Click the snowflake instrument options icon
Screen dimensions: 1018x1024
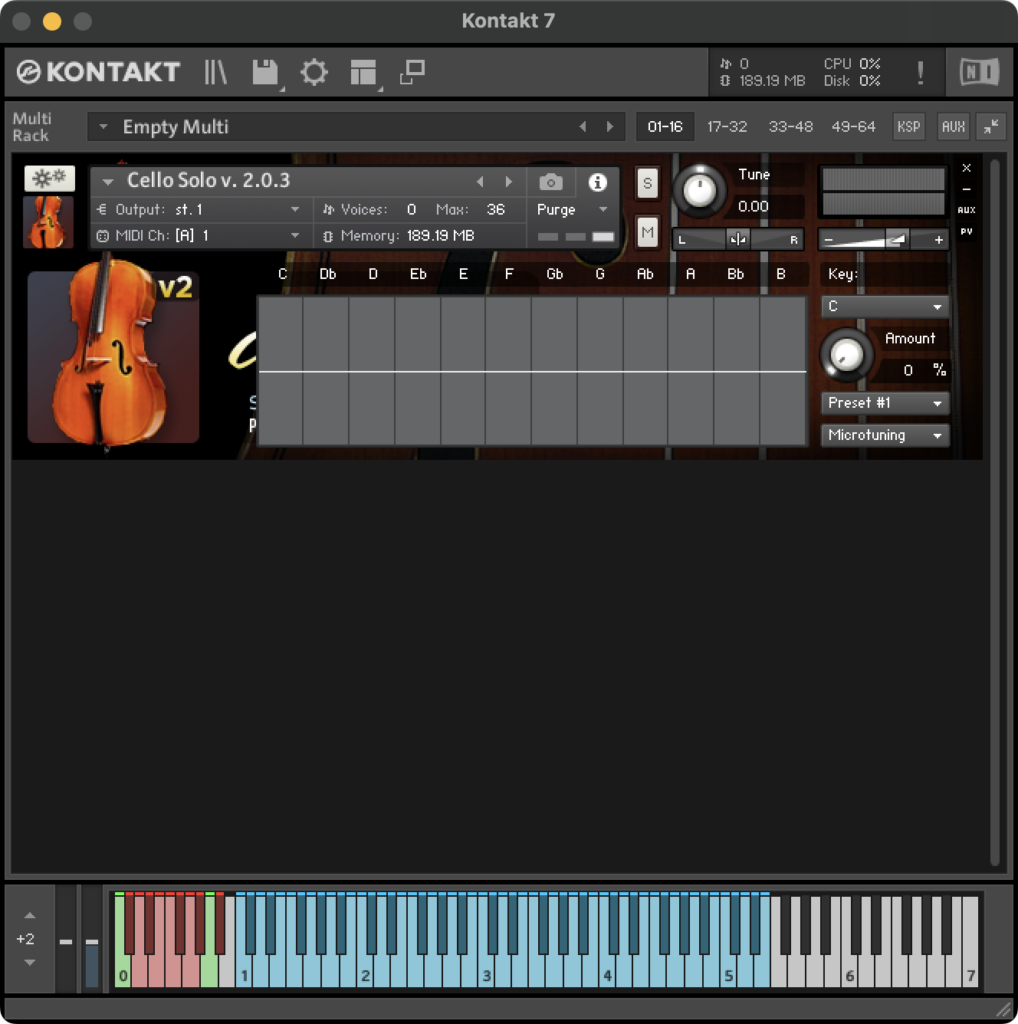click(x=49, y=178)
